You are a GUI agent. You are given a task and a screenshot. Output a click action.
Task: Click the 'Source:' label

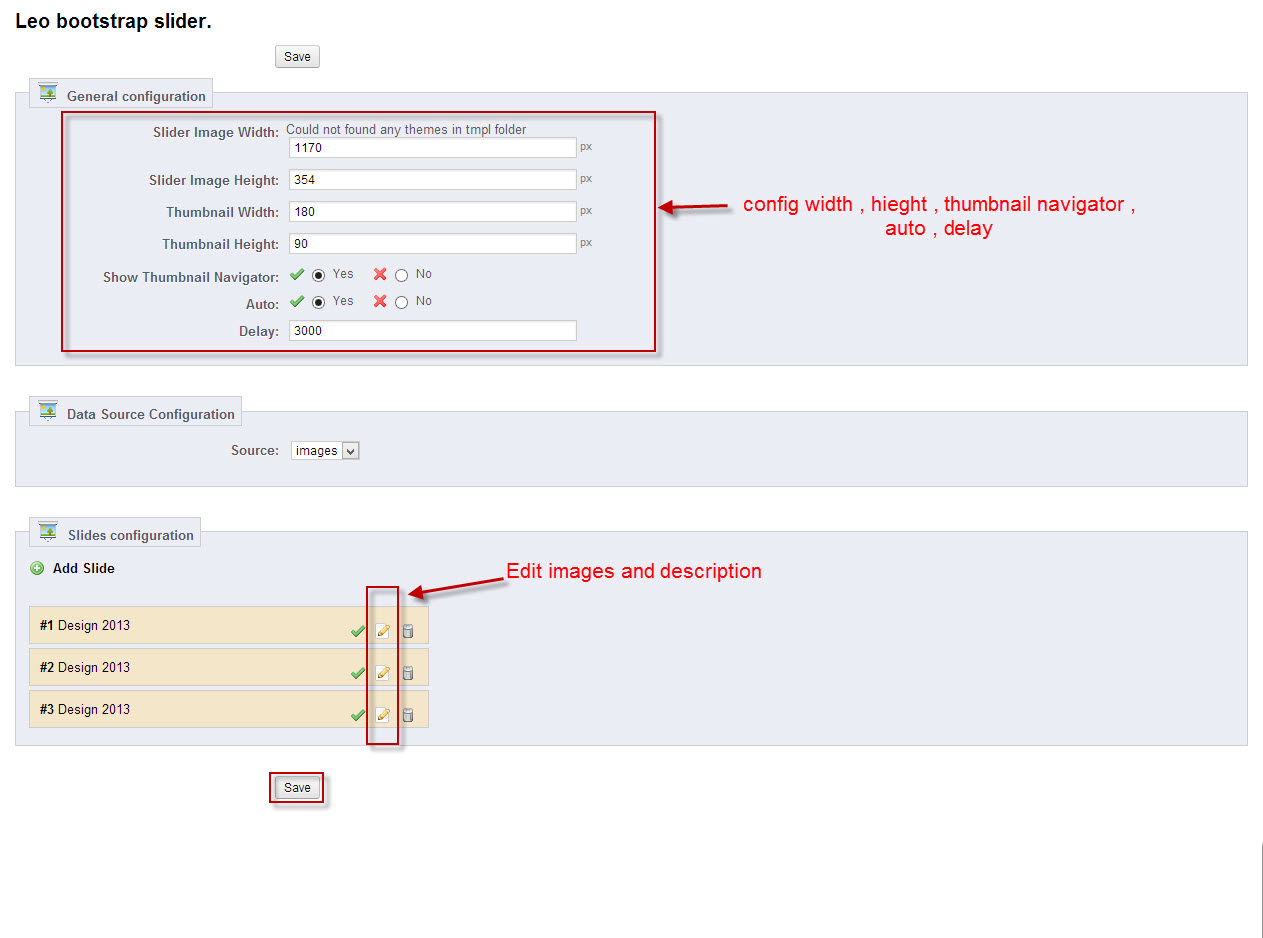(x=255, y=451)
